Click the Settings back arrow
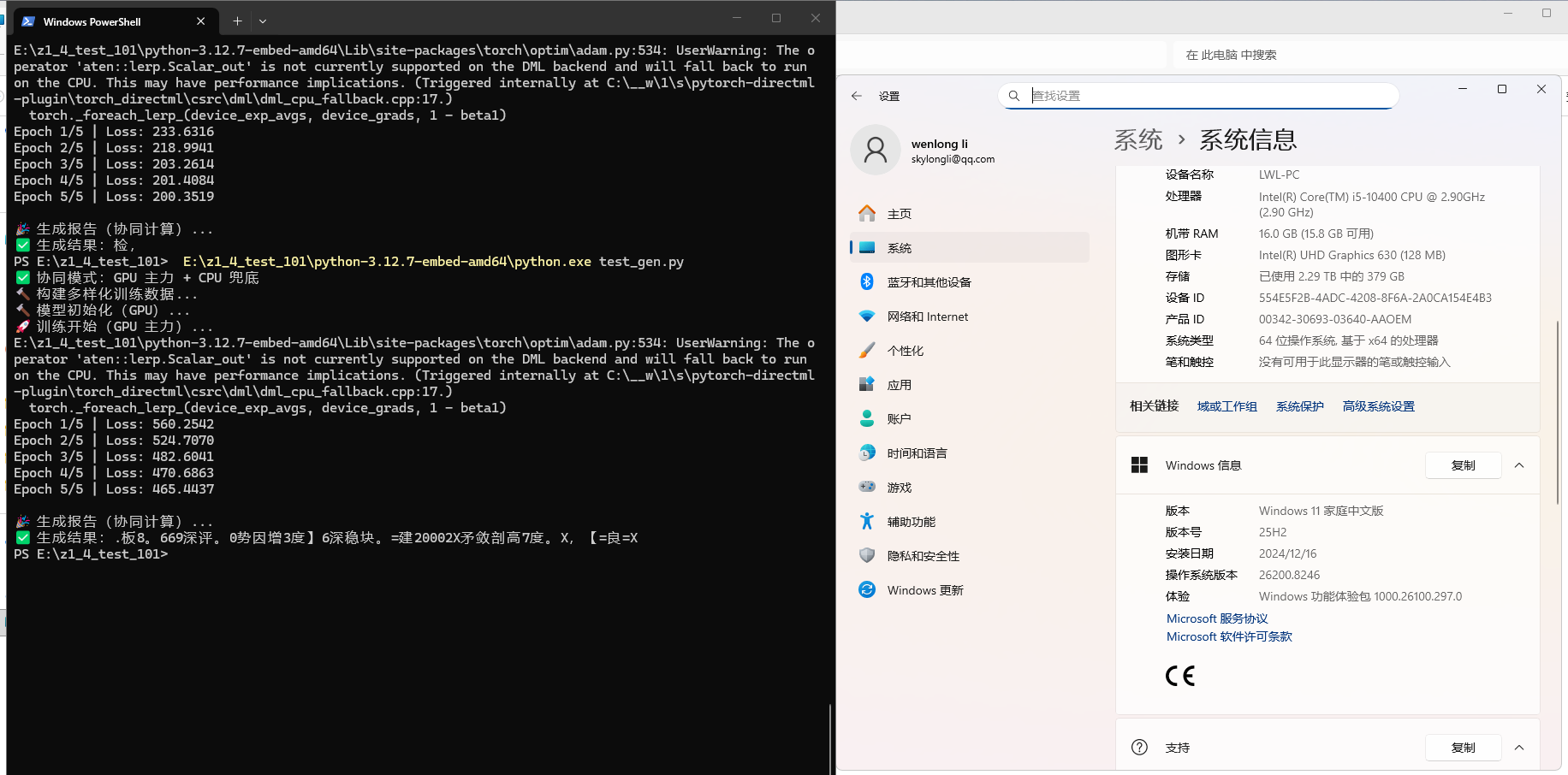This screenshot has height=775, width=1568. (x=857, y=96)
